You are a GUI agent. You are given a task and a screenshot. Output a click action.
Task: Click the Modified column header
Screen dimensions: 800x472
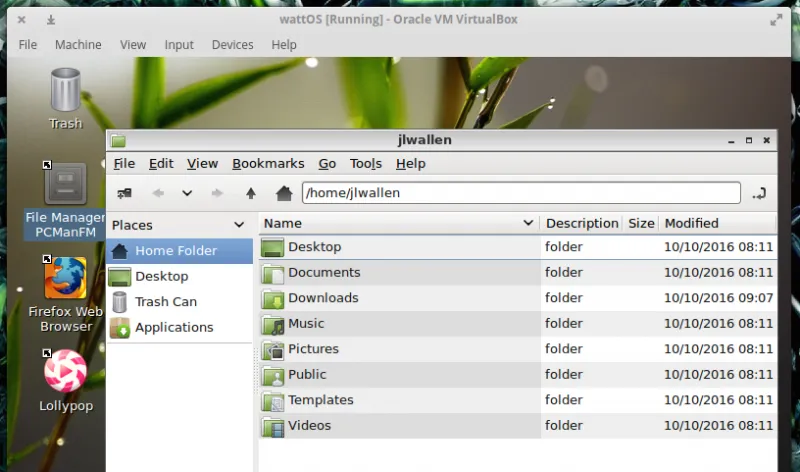coord(692,223)
